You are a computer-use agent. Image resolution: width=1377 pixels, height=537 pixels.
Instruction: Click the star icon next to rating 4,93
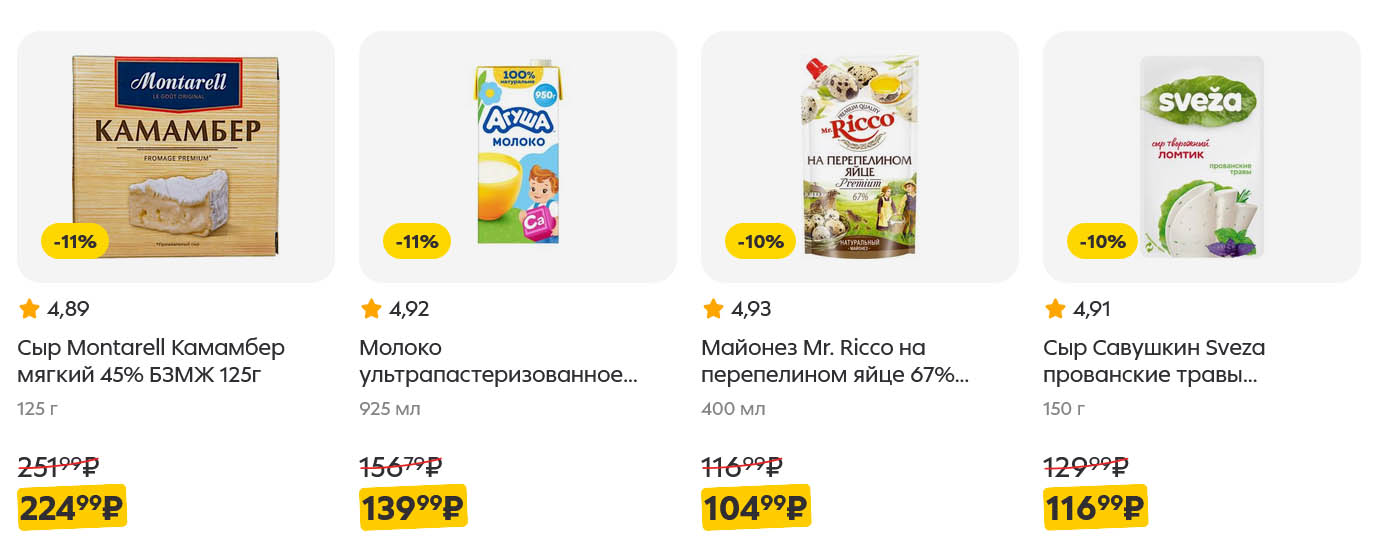pos(713,309)
